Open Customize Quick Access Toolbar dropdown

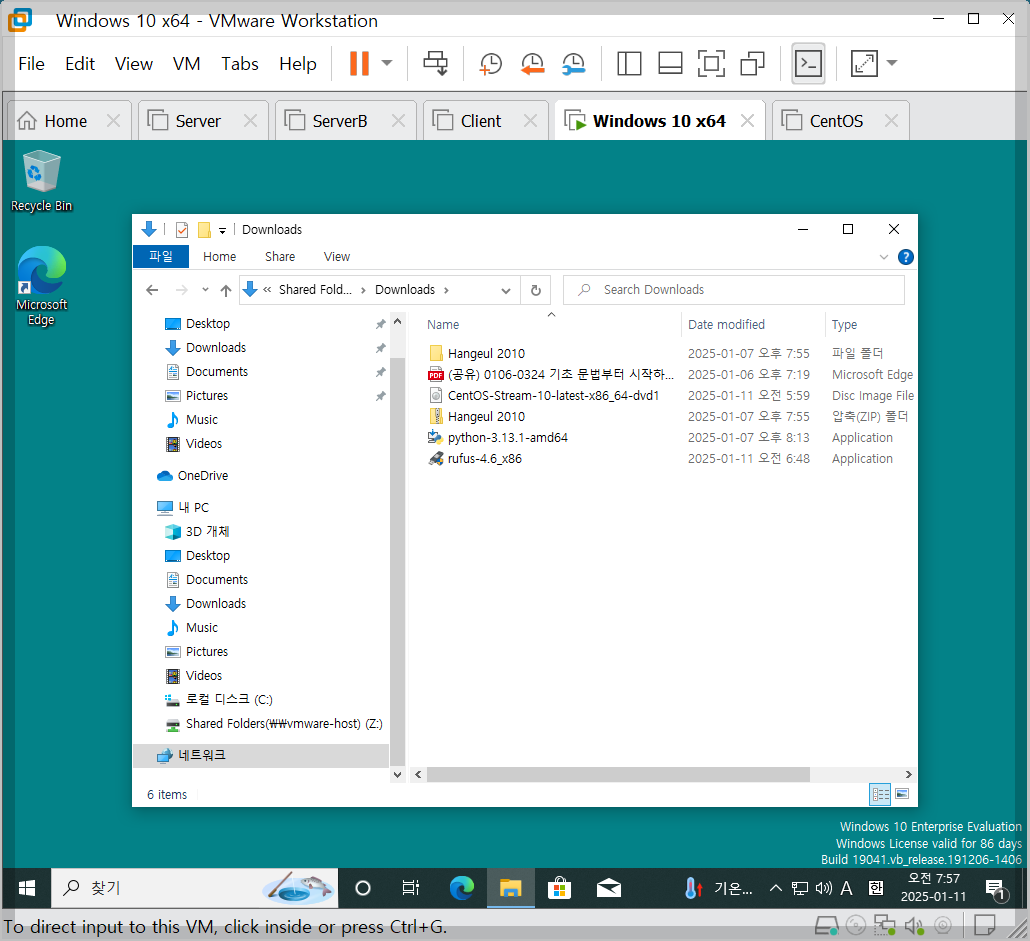[x=223, y=230]
